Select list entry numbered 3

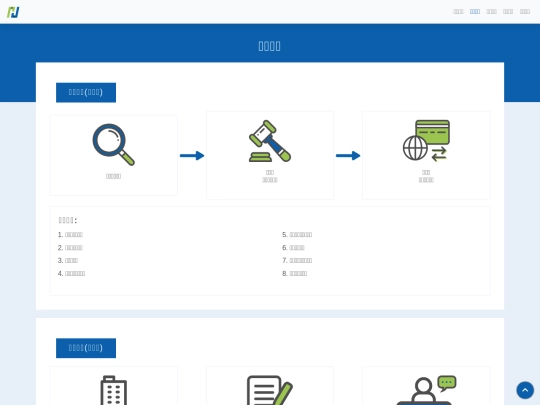[68, 261]
